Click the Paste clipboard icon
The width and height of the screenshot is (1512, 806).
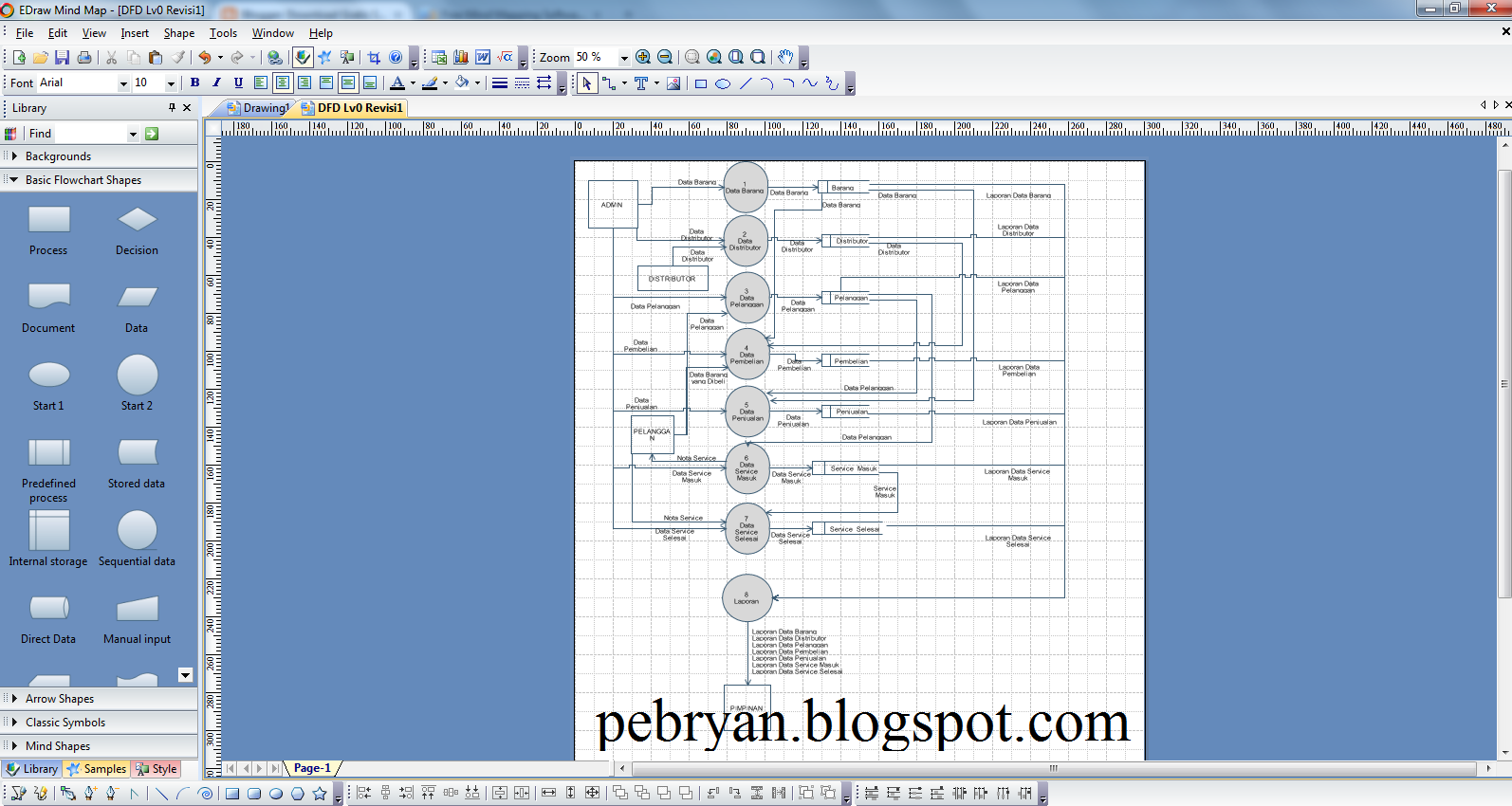(156, 58)
